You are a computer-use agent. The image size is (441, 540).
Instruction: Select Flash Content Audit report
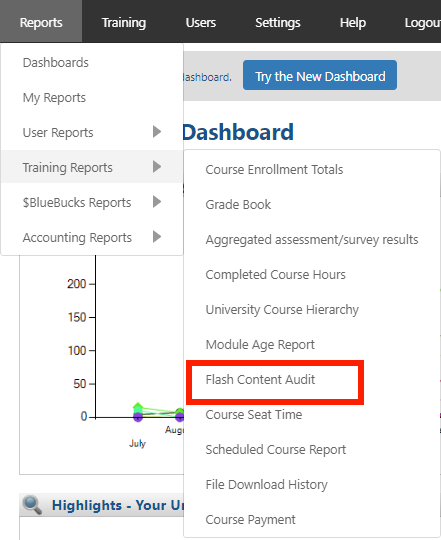click(x=260, y=380)
